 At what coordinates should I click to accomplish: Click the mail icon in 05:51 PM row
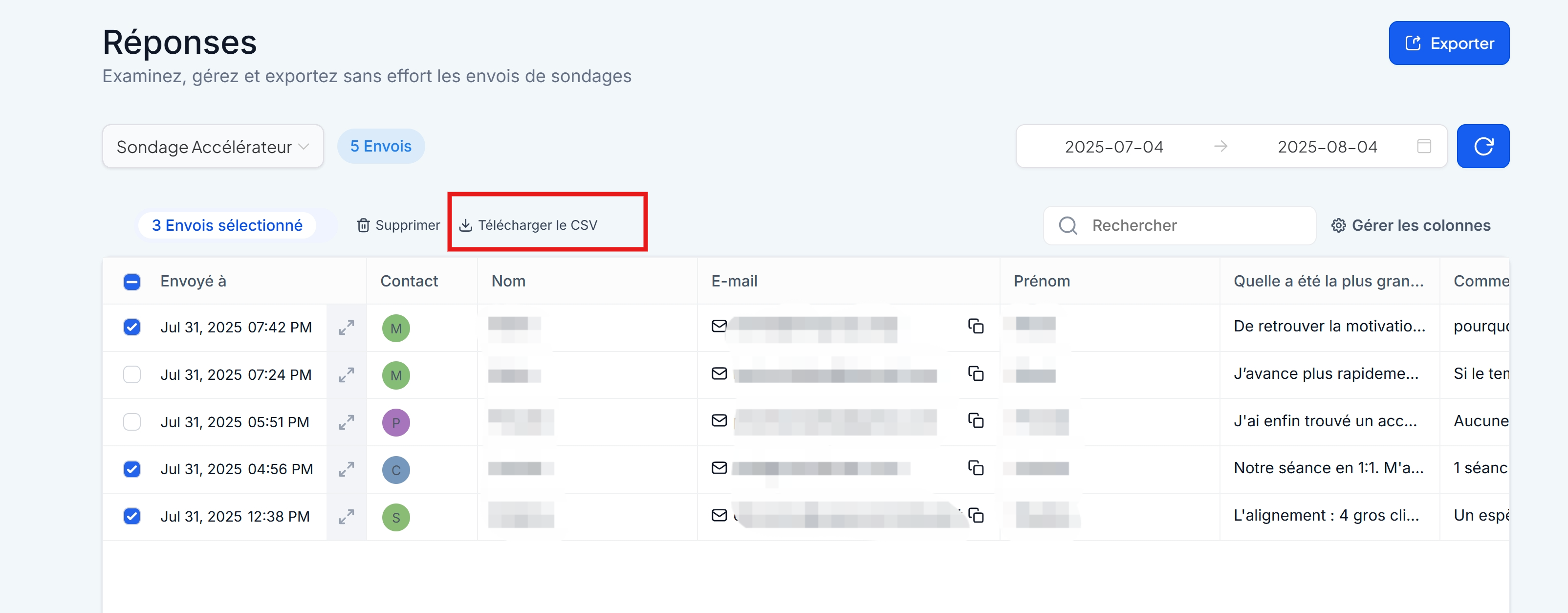click(x=719, y=420)
